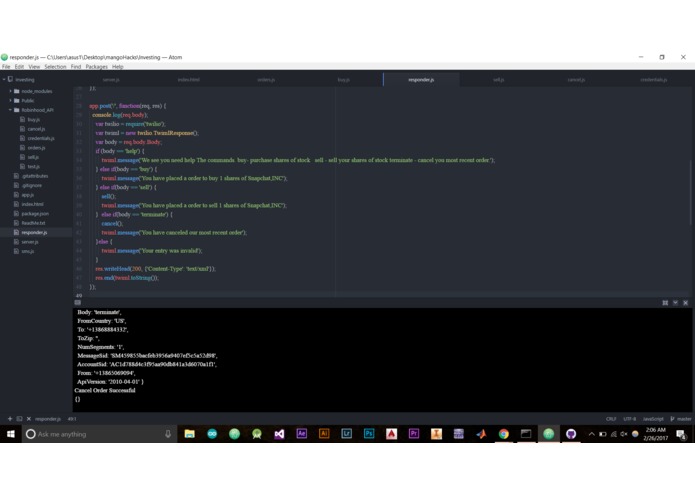Open the View menu
This screenshot has height=494, width=695.
(34, 67)
